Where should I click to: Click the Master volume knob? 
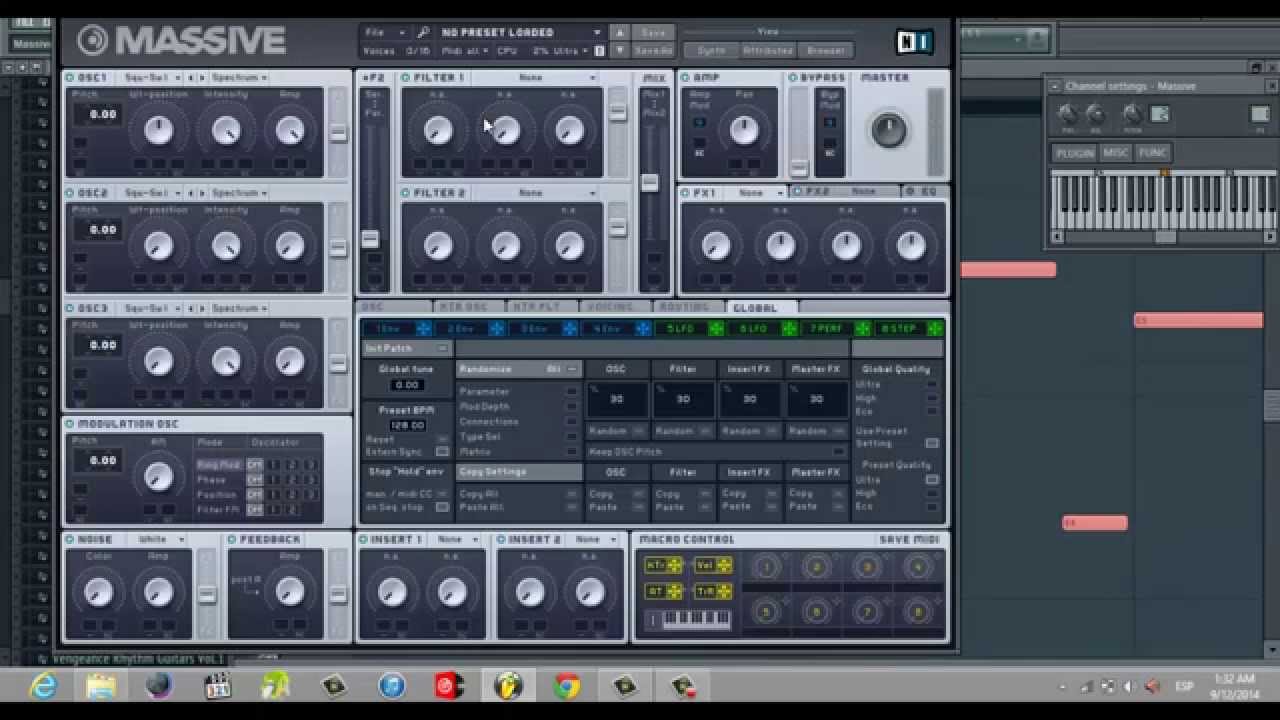(x=888, y=129)
